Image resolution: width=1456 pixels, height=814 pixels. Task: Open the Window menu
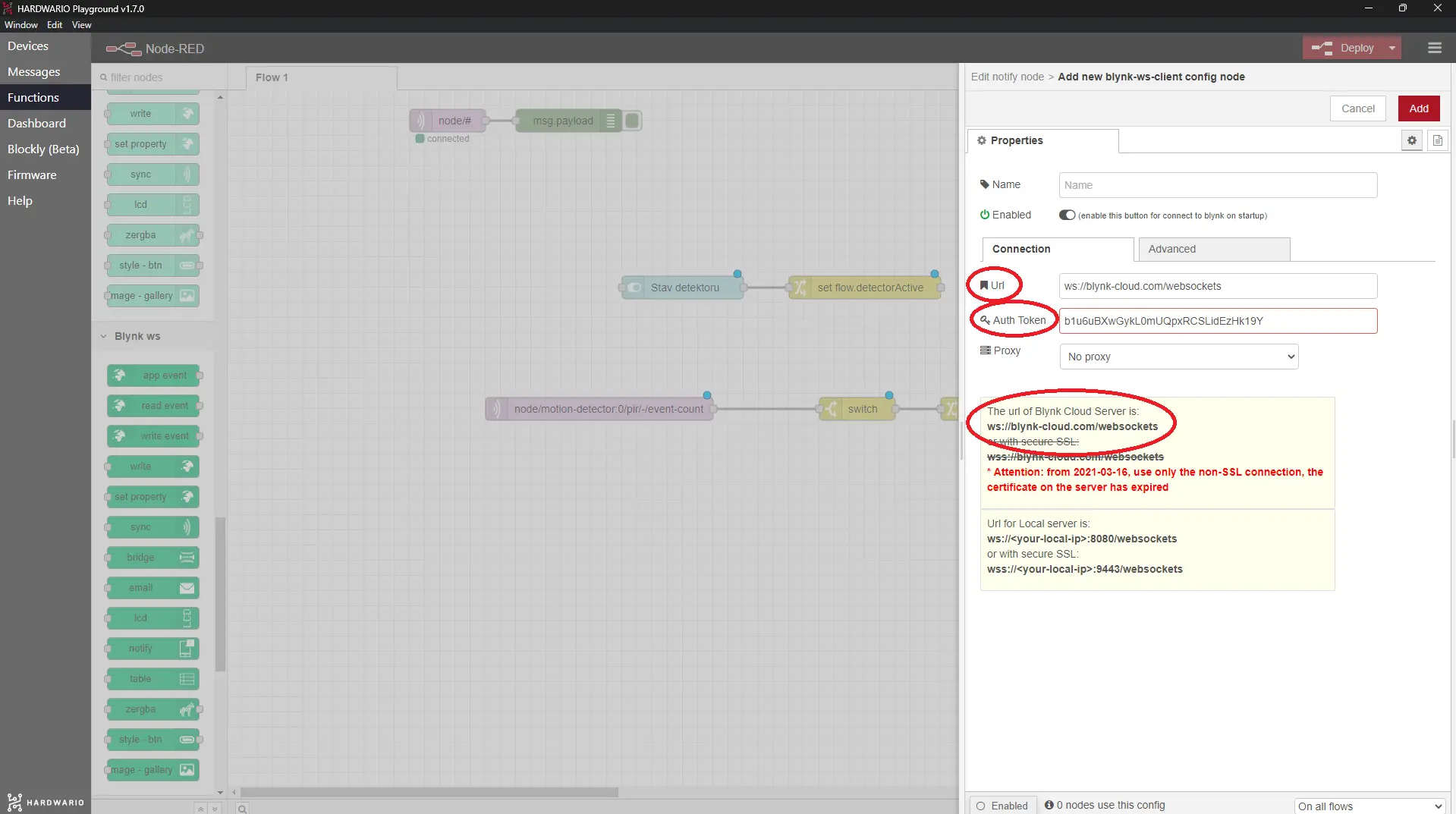[21, 25]
